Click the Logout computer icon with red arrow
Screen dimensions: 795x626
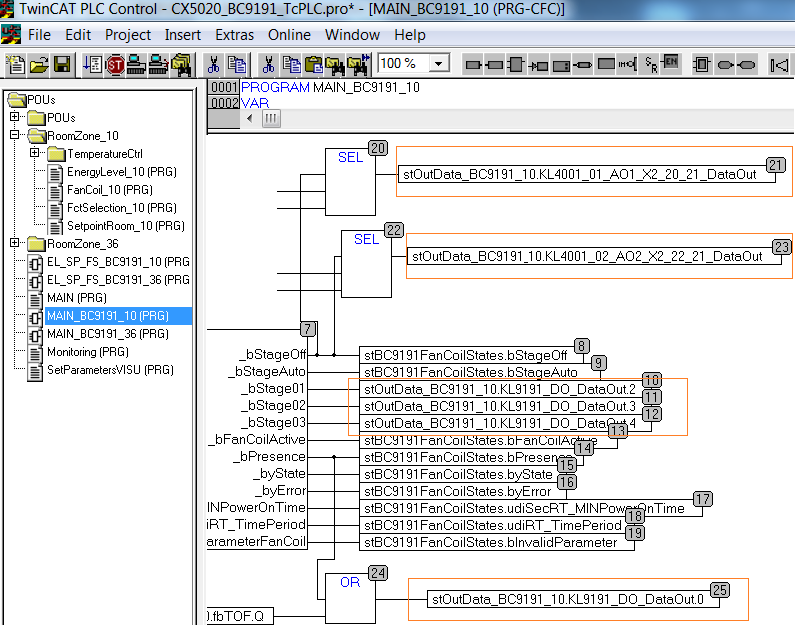(x=158, y=65)
